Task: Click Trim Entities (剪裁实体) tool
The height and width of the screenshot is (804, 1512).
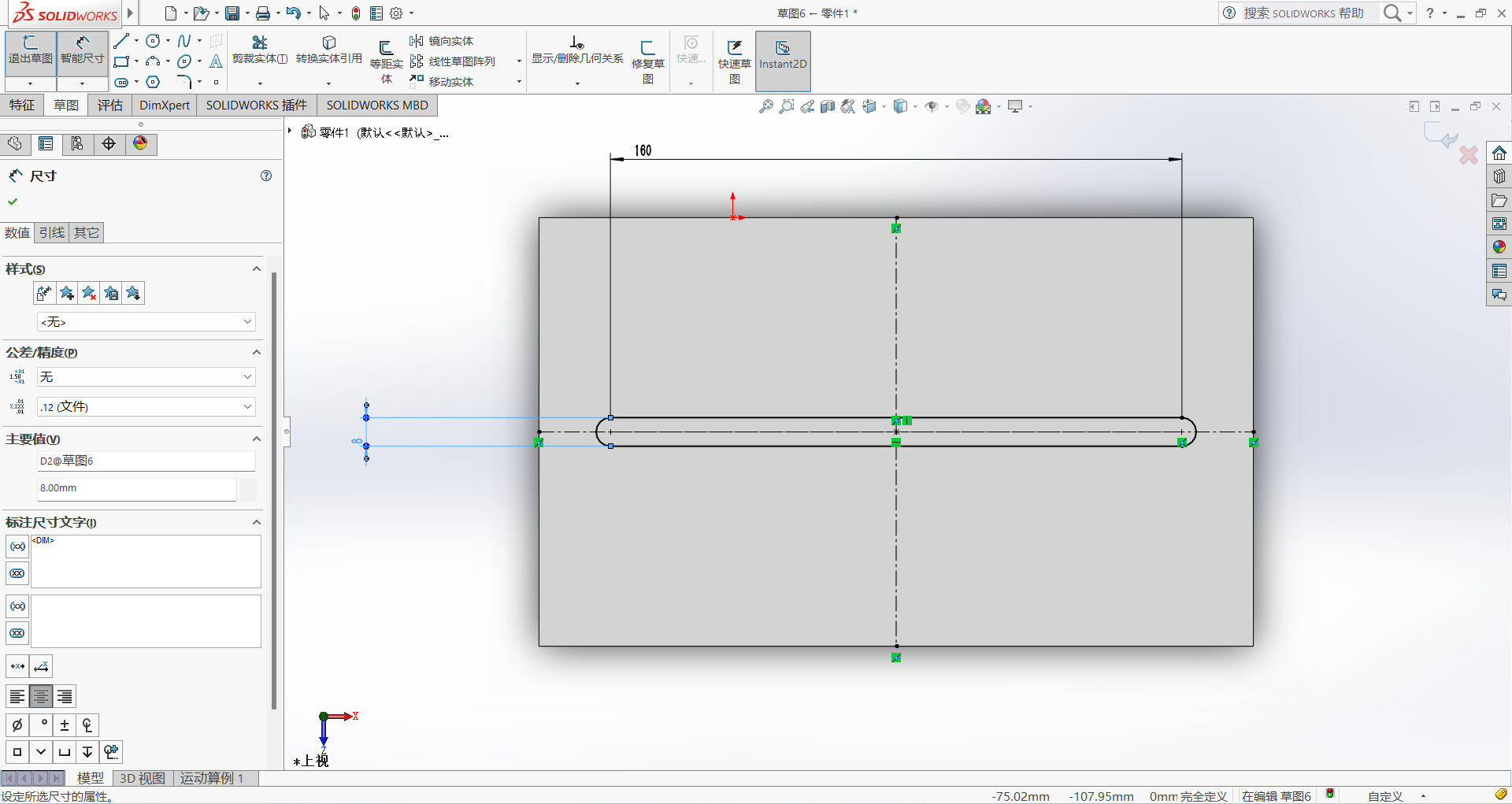Action: (260, 50)
